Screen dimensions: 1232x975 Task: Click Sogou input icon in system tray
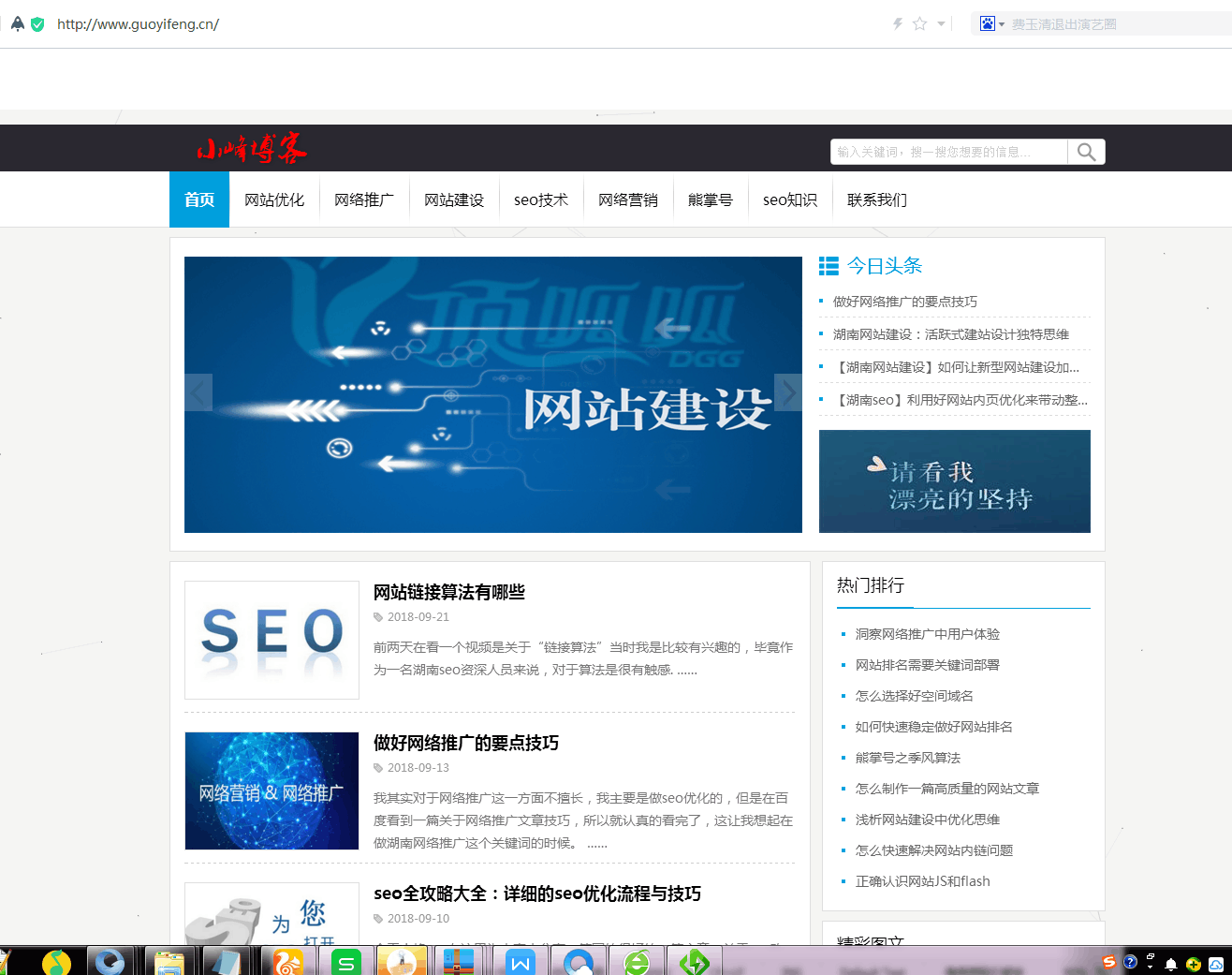pyautogui.click(x=1108, y=962)
